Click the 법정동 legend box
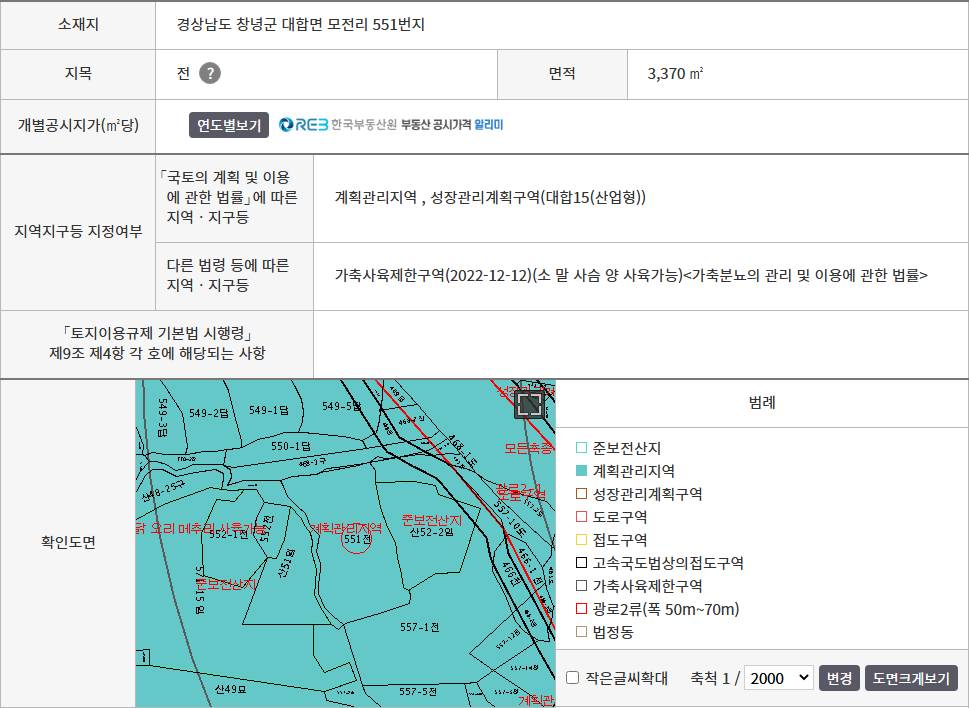This screenshot has width=969, height=708. 581,631
